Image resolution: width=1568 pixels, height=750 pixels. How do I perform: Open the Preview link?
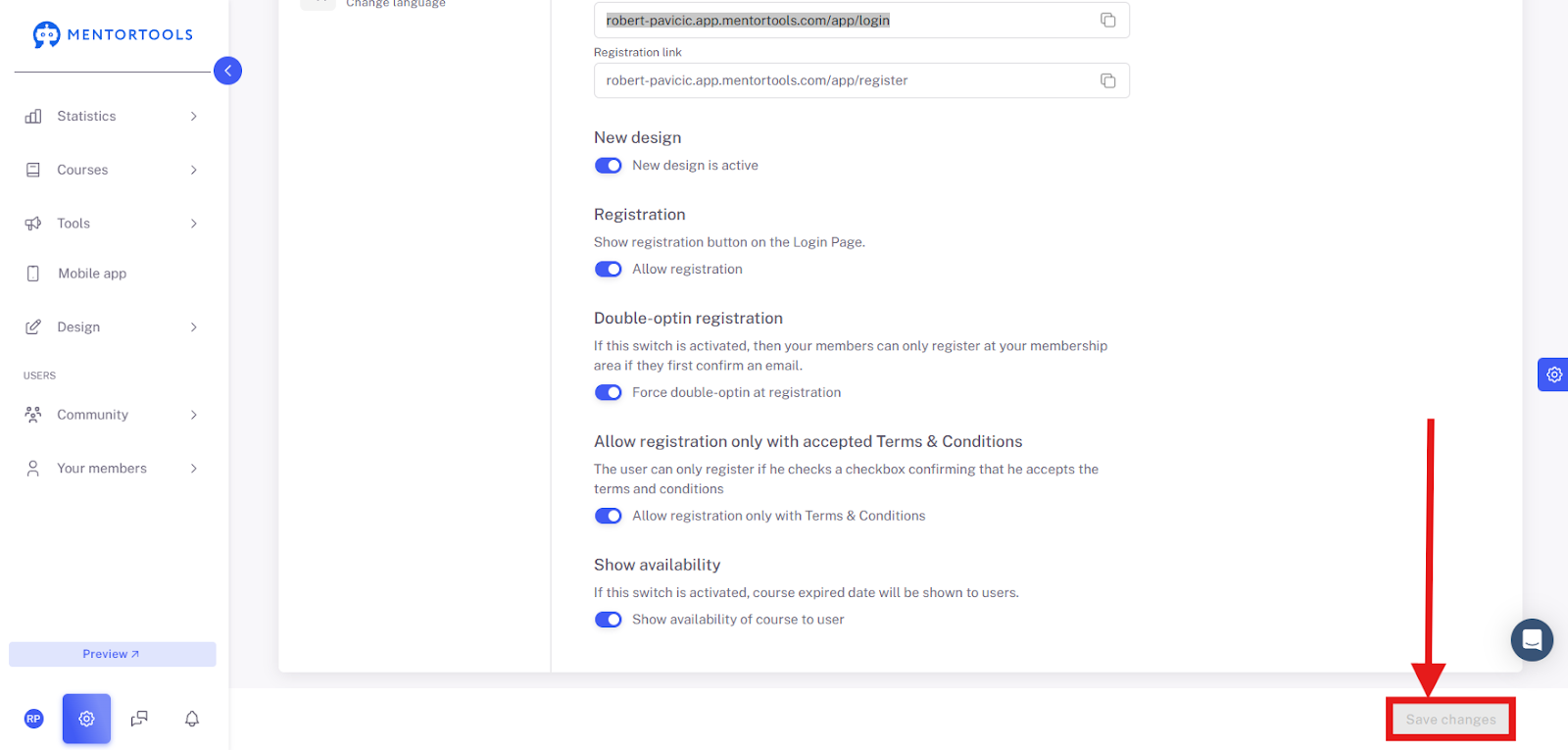(x=112, y=654)
